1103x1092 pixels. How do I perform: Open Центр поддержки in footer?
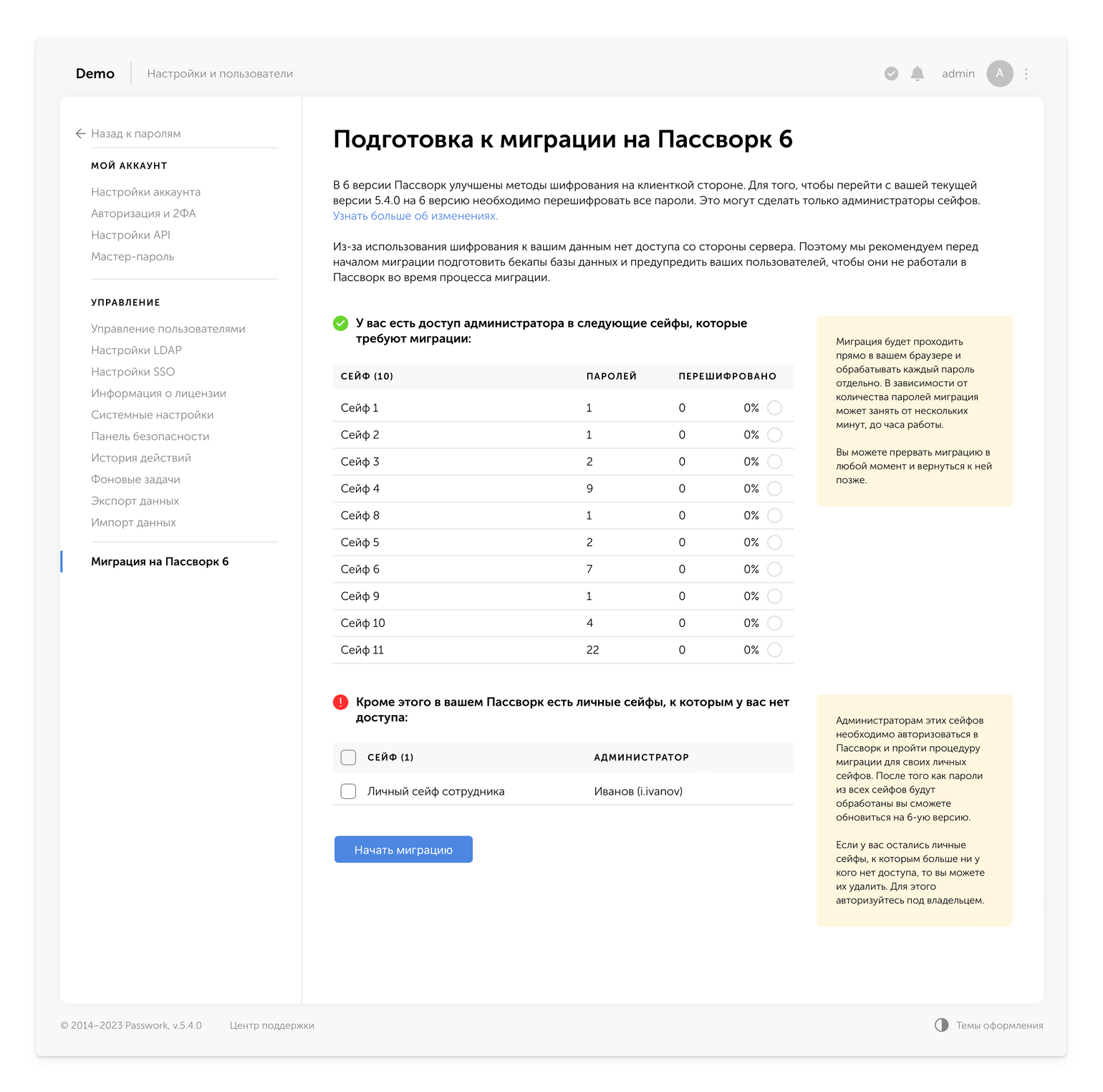pos(271,1025)
